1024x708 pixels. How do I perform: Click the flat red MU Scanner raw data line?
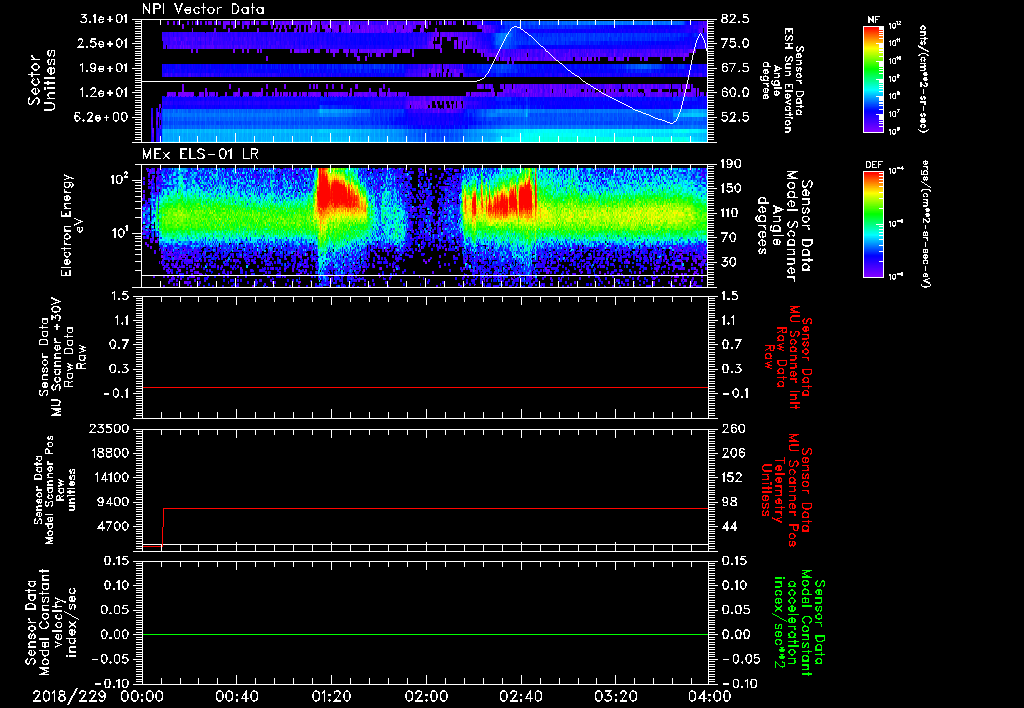424,387
